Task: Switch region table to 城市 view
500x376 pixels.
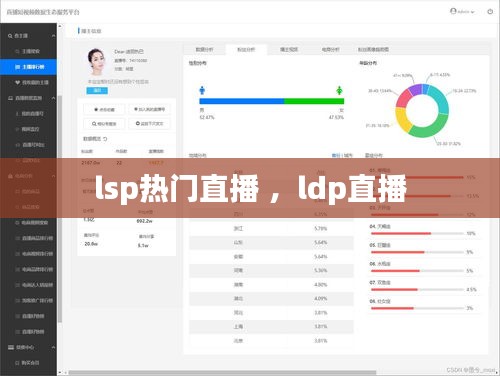Action: pyautogui.click(x=348, y=155)
